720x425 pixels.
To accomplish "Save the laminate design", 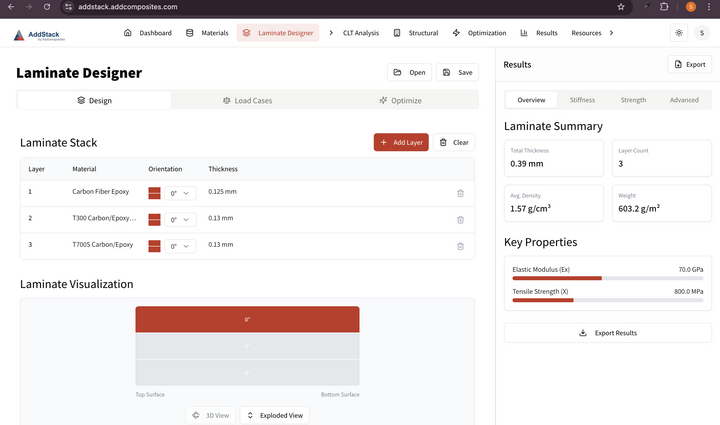I will pyautogui.click(x=457, y=73).
